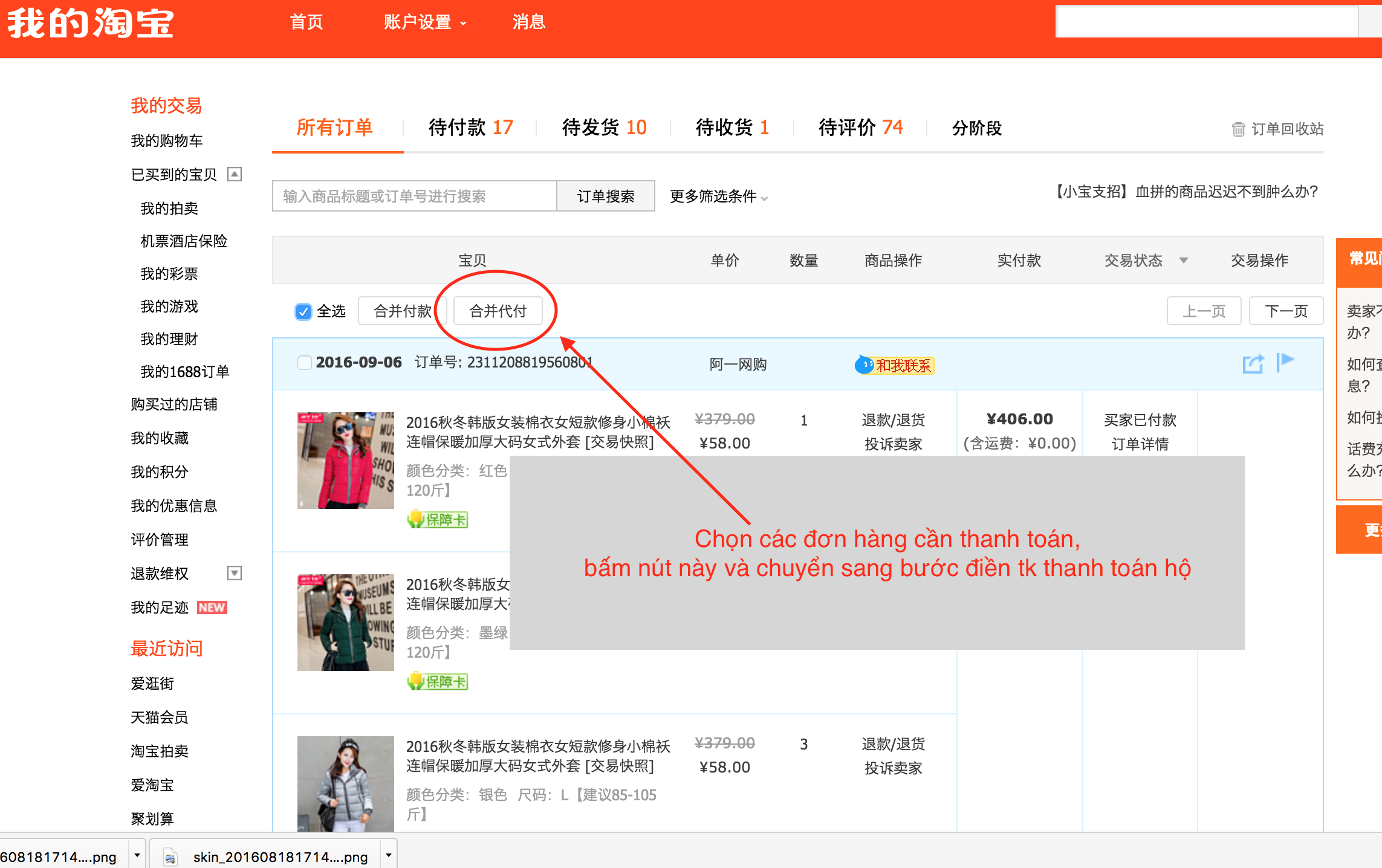
Task: Click the 保障卡 badge under red jacket
Action: point(438,519)
